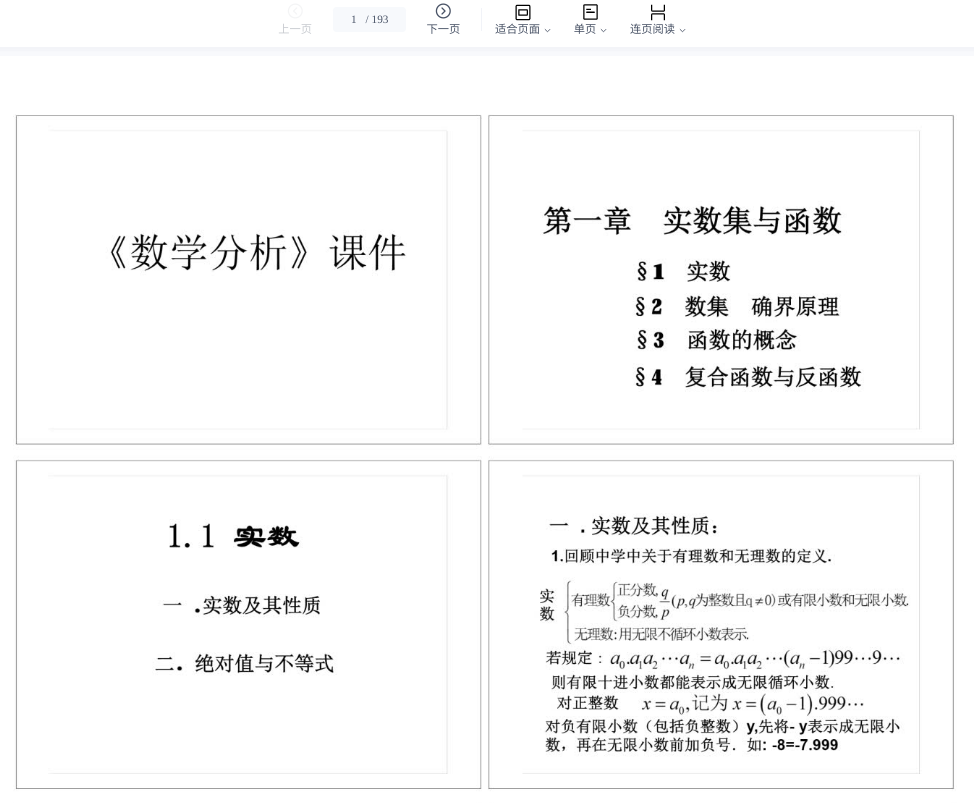Screen dimensions: 974x803
Task: Expand the chevron beside 适合页面
Action: (x=547, y=30)
